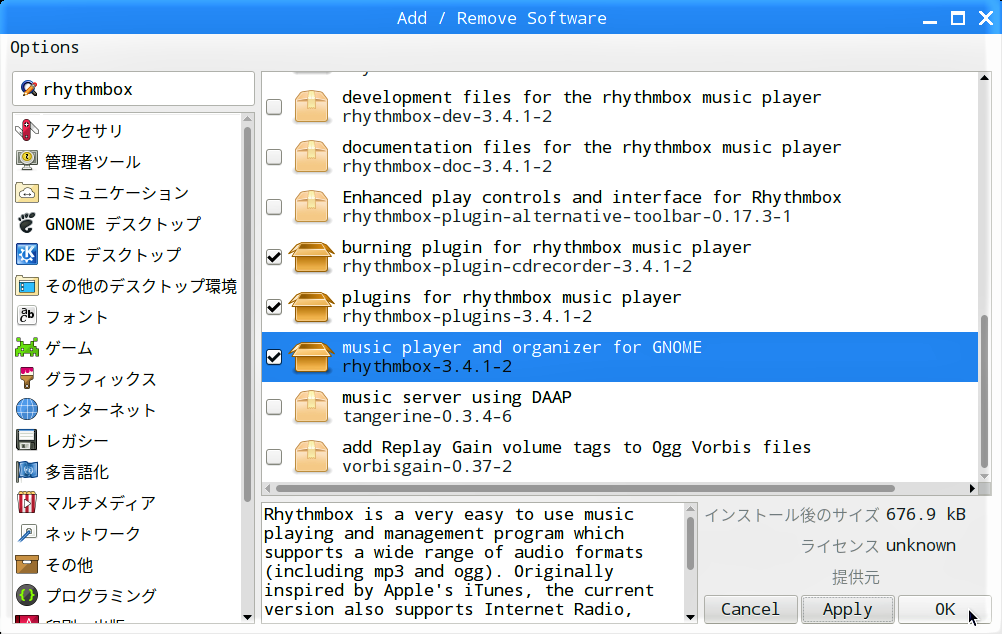Click the Cancel button
This screenshot has height=634, width=1002.
pos(750,609)
